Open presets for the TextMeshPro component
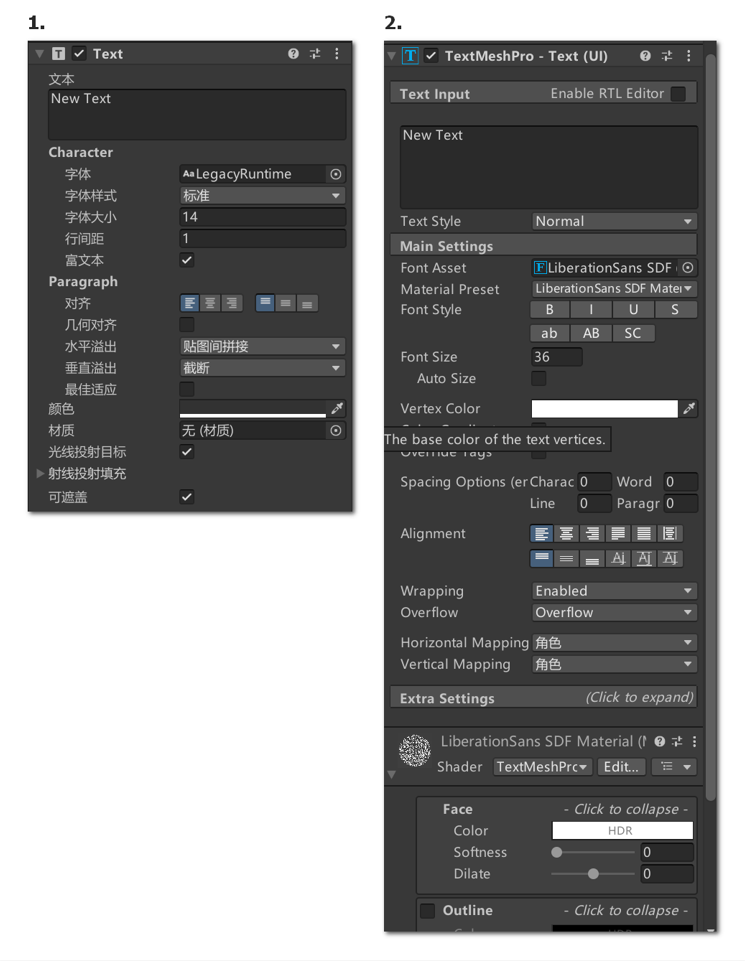The width and height of the screenshot is (745, 961). 667,56
